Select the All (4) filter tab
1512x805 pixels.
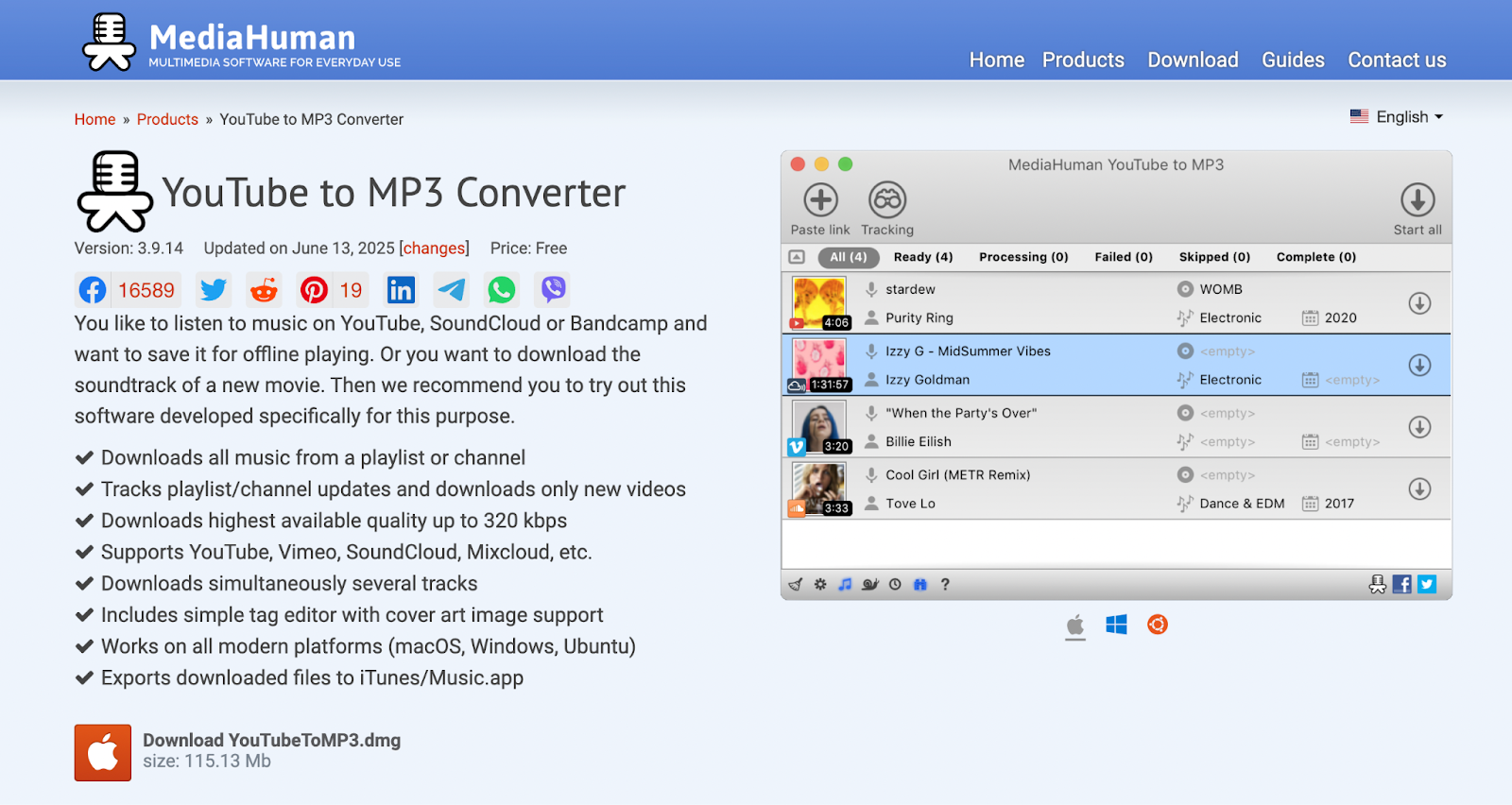click(848, 257)
